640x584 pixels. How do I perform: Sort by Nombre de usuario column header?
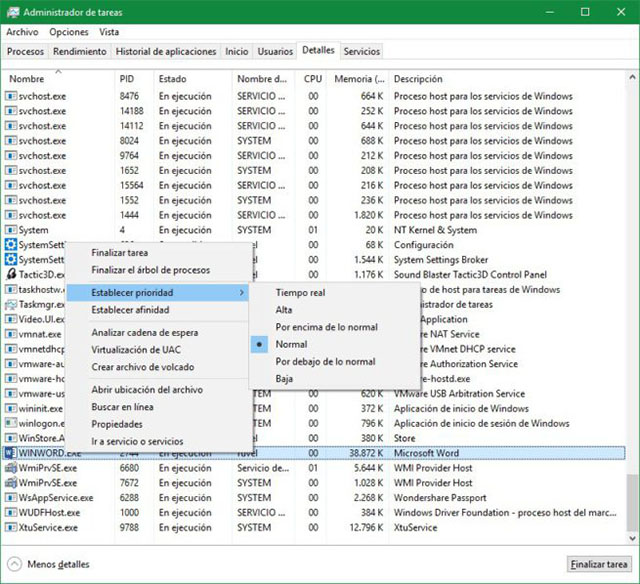click(x=263, y=79)
